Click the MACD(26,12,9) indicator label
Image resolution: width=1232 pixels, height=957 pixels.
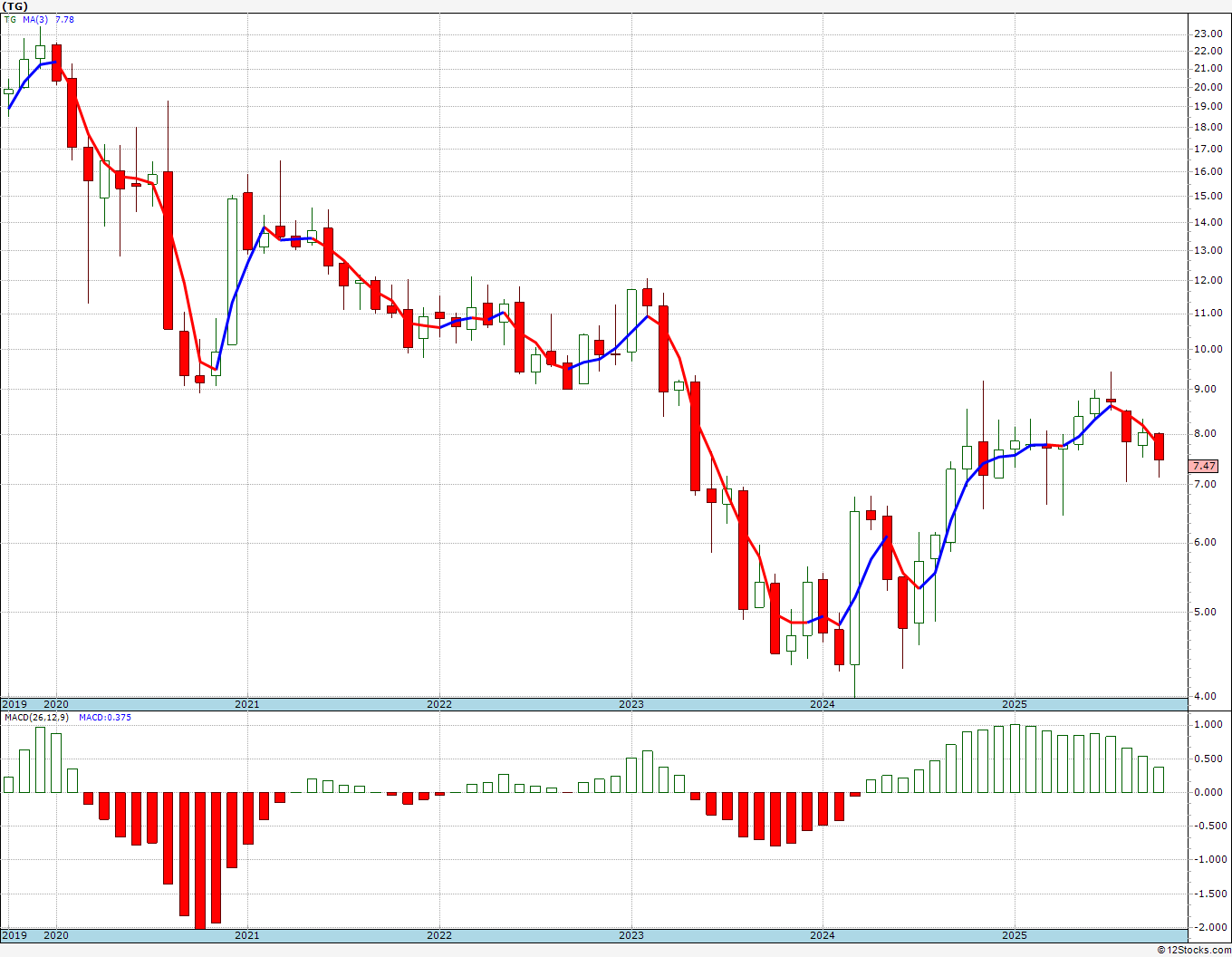[x=36, y=717]
